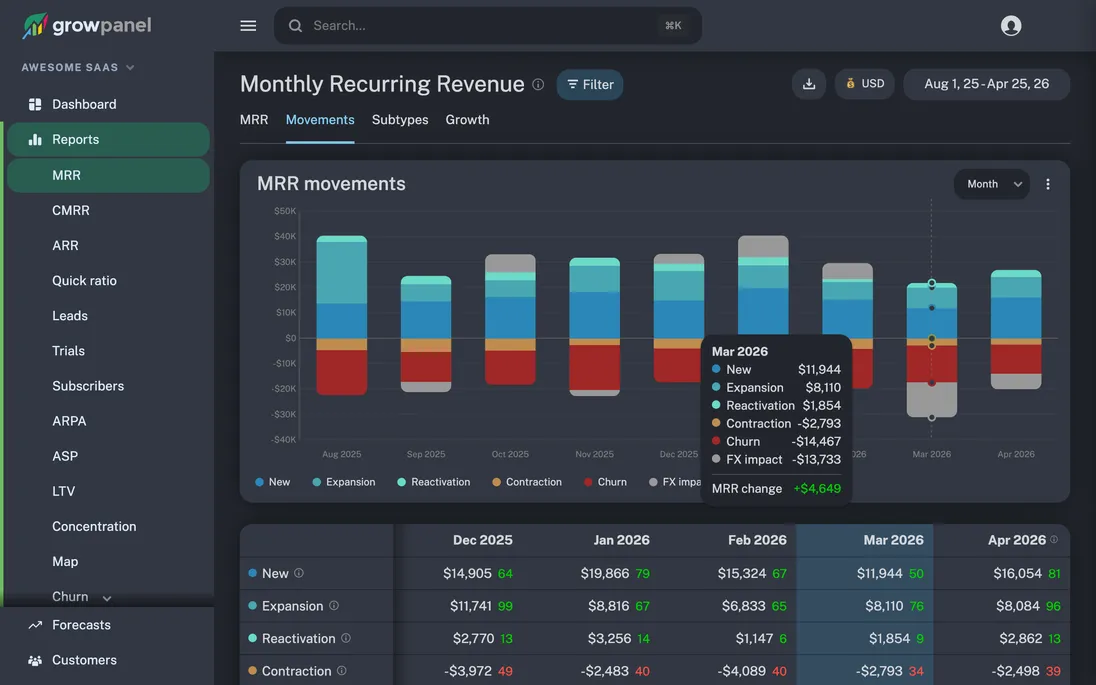Open the Subscribers report

[88, 386]
